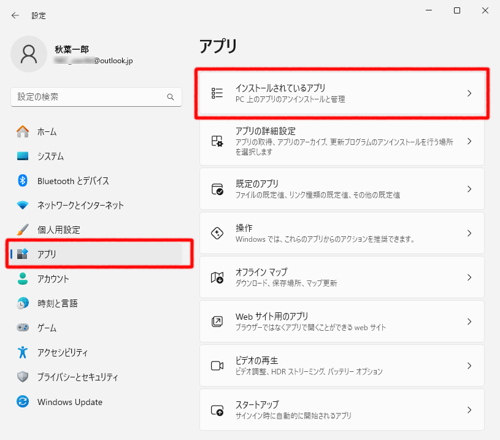Expand スタートアップ chevron
This screenshot has width=500, height=440.
[x=469, y=410]
